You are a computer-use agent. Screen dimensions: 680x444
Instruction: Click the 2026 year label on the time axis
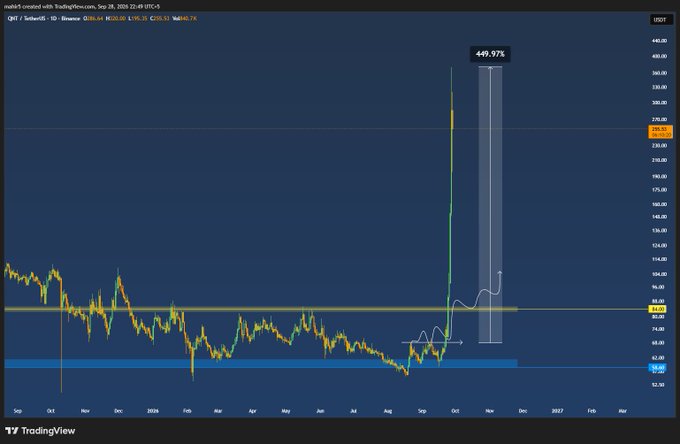[153, 411]
